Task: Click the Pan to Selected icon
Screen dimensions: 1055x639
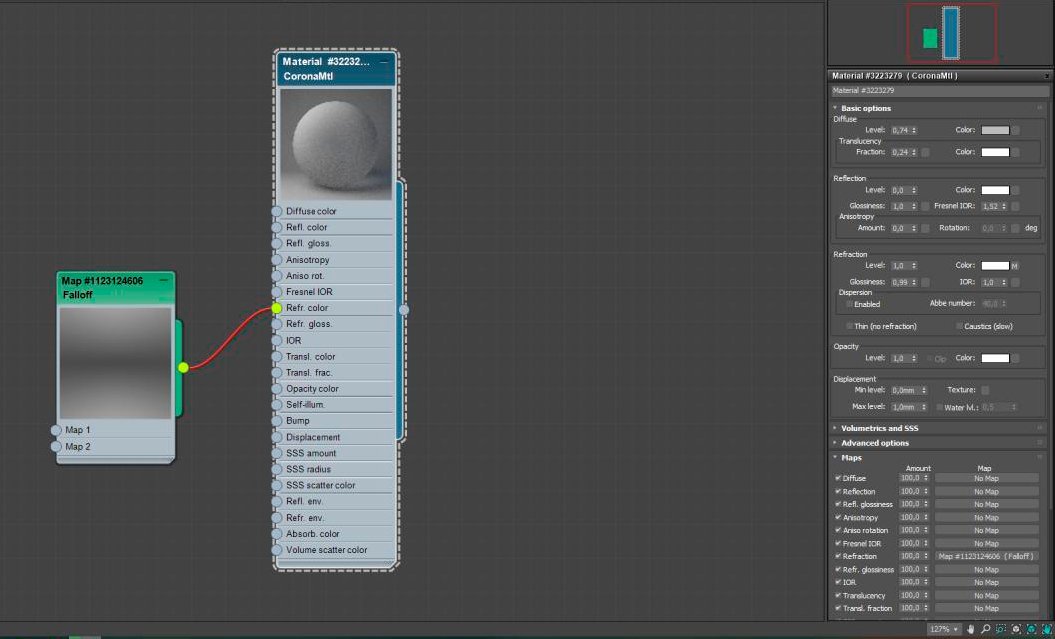Action: click(1046, 629)
